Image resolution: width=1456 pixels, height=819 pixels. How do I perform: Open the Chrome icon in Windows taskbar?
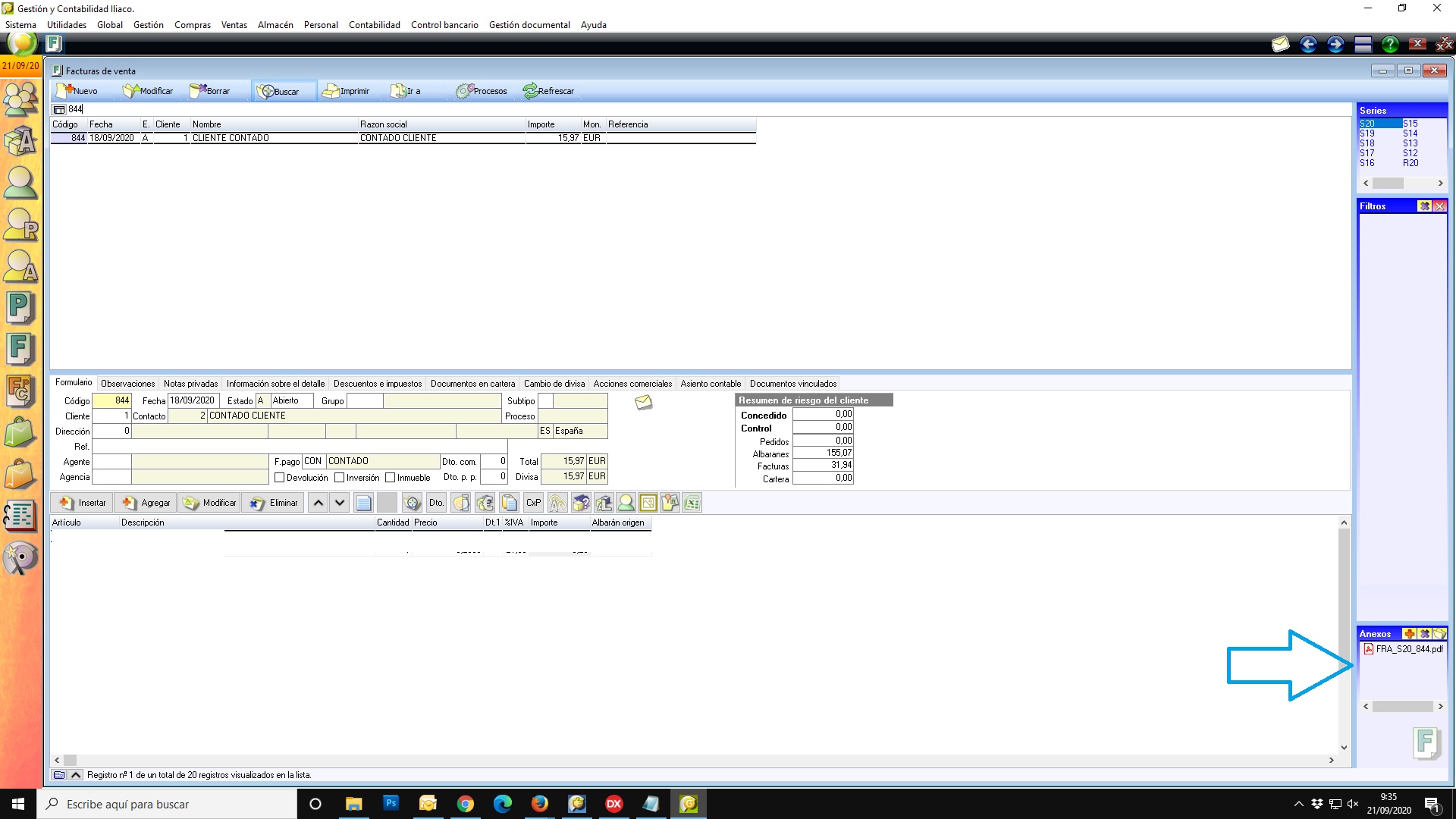tap(466, 804)
